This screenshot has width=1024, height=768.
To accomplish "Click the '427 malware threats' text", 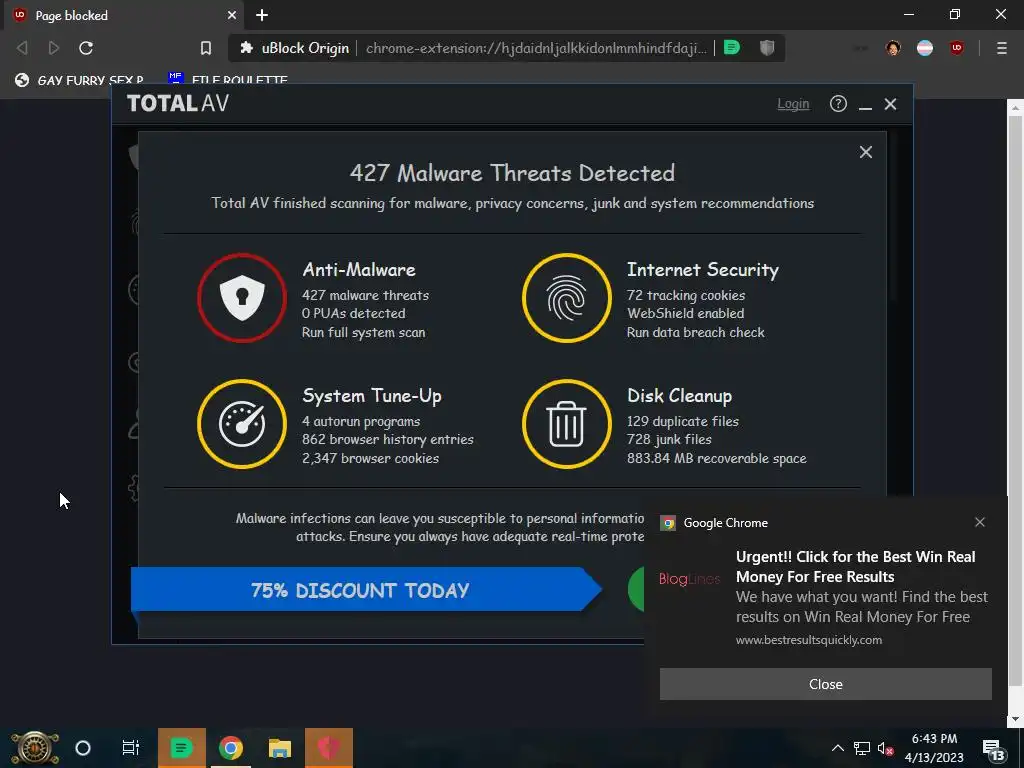I will (366, 295).
